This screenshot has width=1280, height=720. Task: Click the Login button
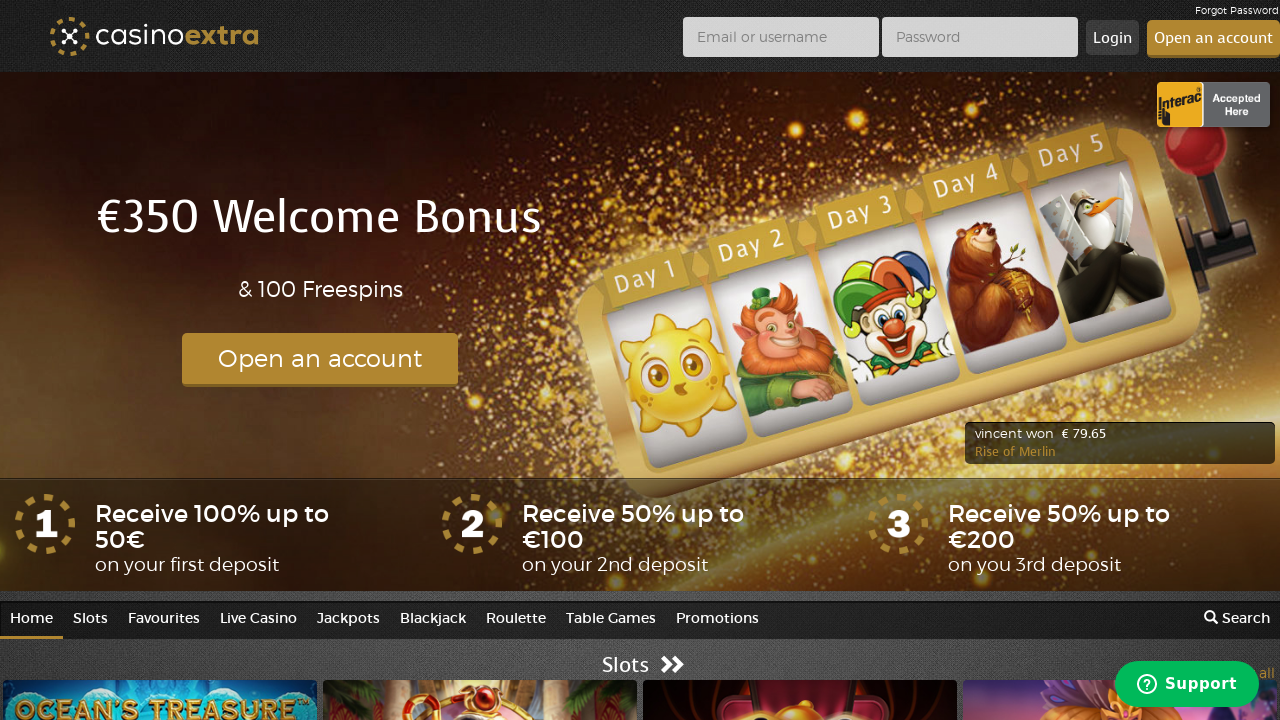click(1112, 38)
